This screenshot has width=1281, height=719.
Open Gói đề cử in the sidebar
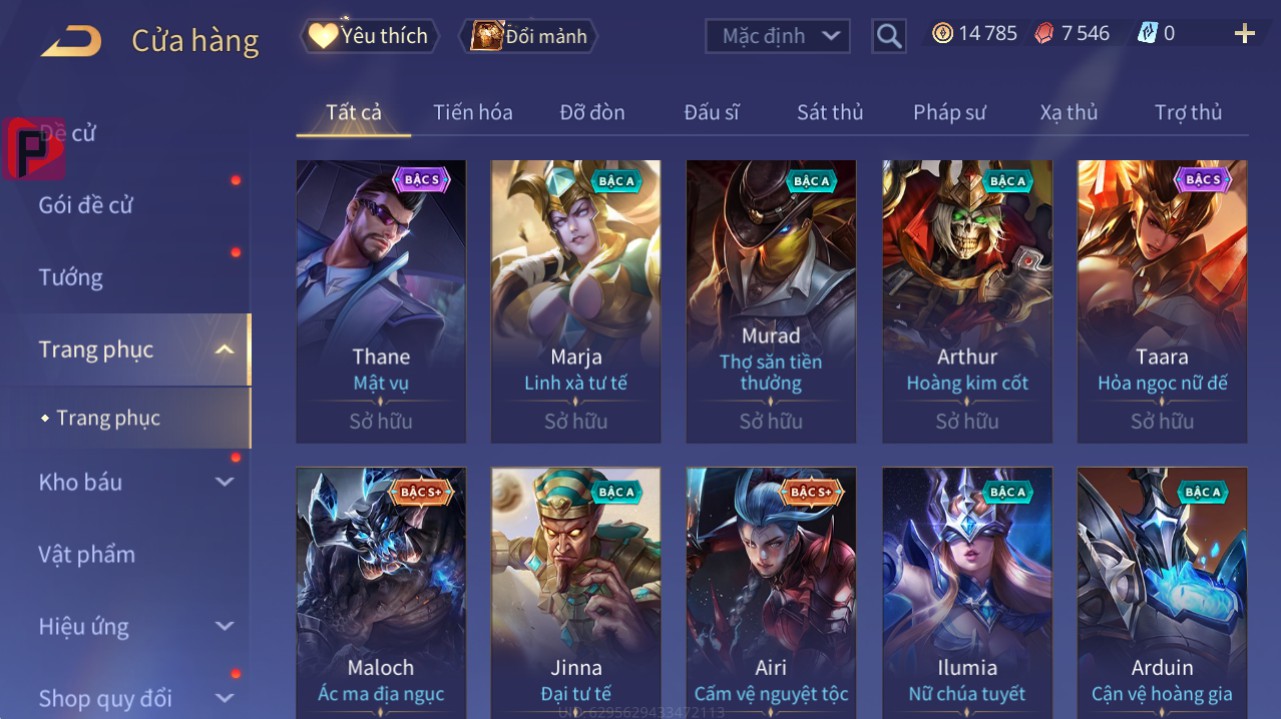[x=86, y=205]
